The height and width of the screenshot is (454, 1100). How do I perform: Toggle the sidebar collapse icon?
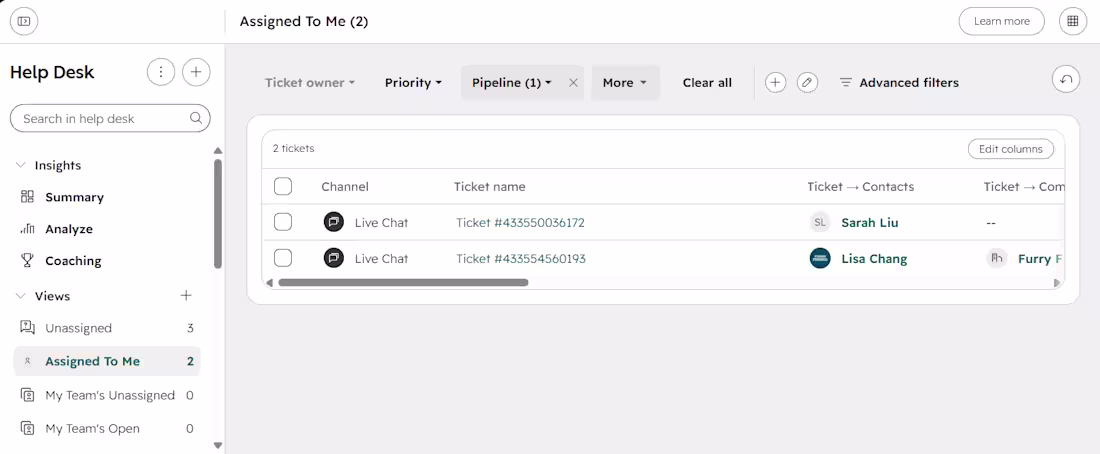pos(24,21)
